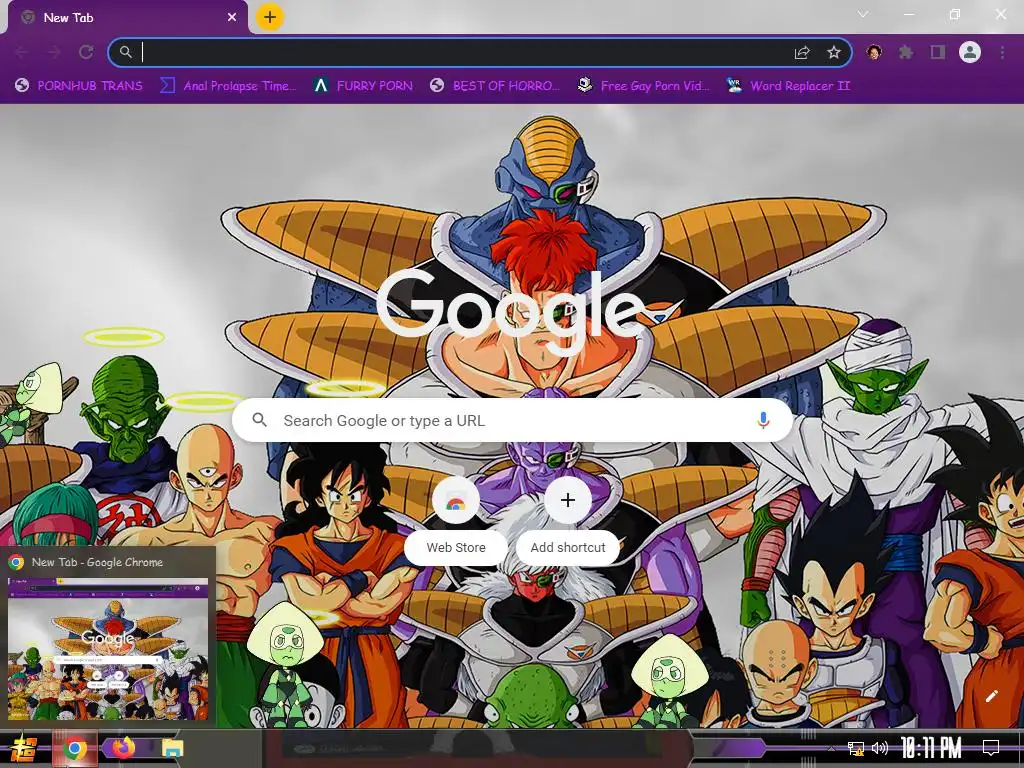Viewport: 1024px width, 768px height.
Task: Select the New Tab - Google Chrome preview thumbnail
Action: click(x=108, y=649)
